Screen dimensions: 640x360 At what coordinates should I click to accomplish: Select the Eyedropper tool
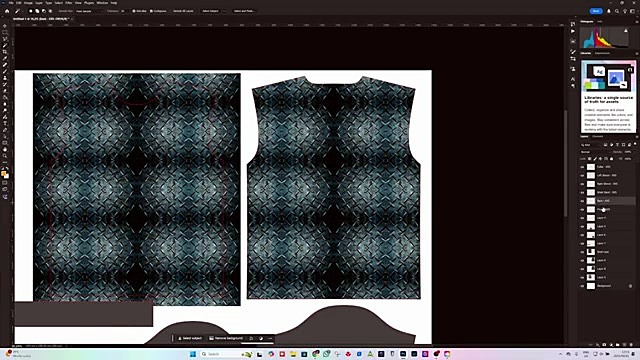[x=5, y=58]
